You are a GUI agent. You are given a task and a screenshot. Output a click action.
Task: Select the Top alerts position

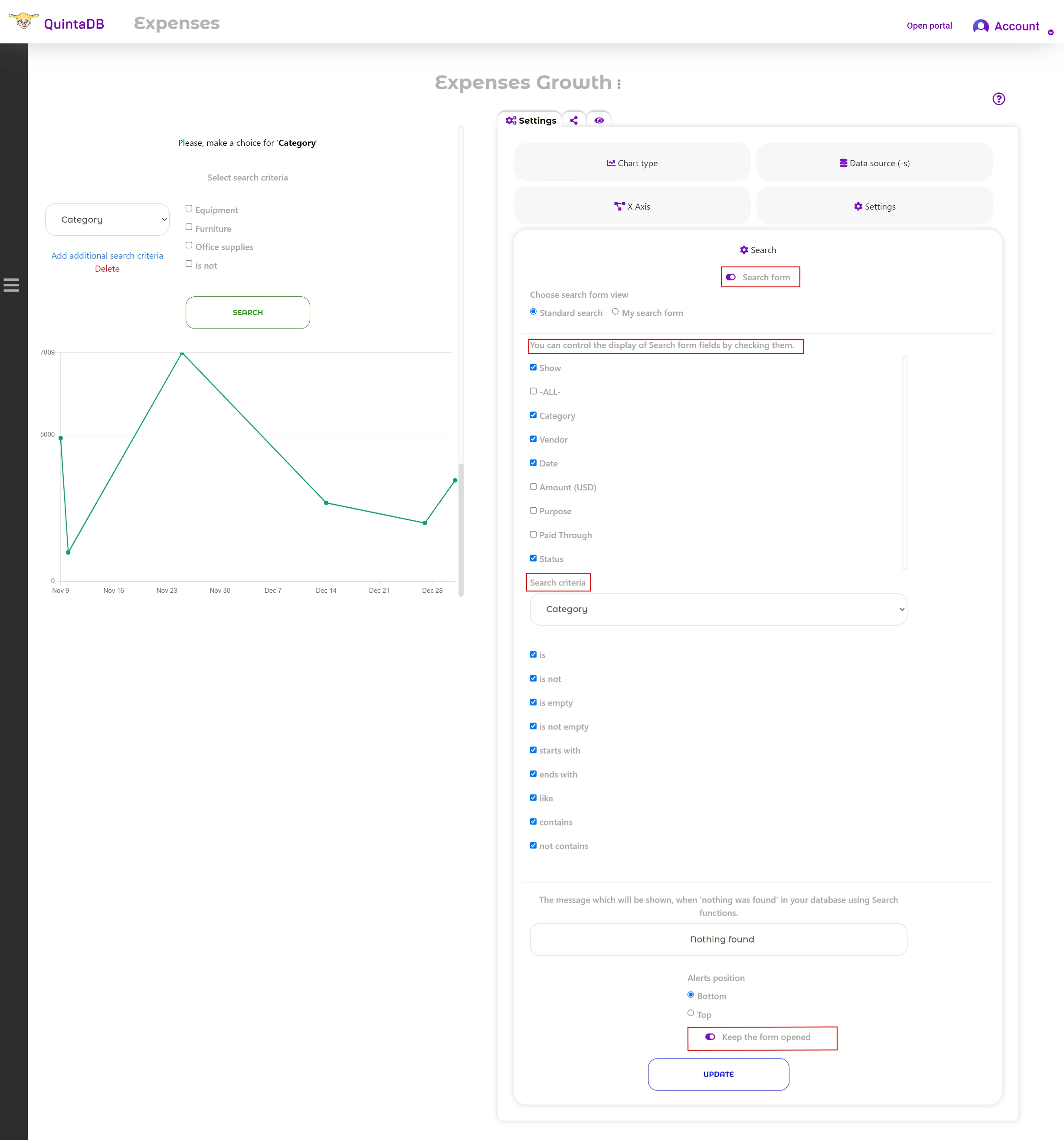691,1013
